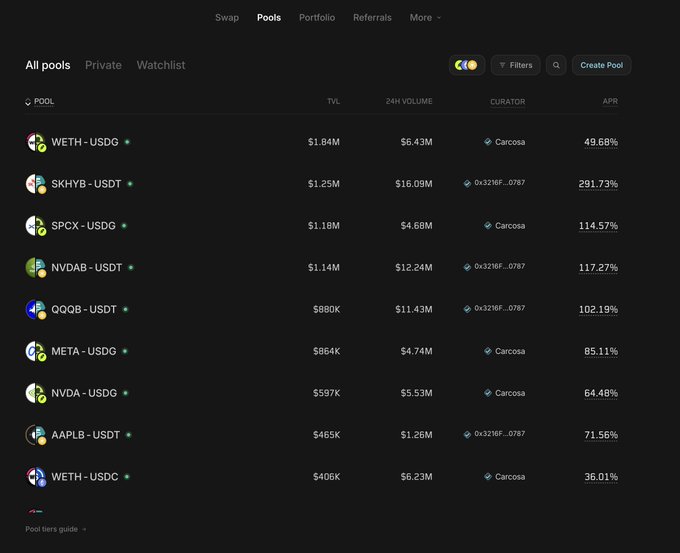Open the WETH - USDG pool name
This screenshot has height=553, width=680.
click(x=85, y=142)
